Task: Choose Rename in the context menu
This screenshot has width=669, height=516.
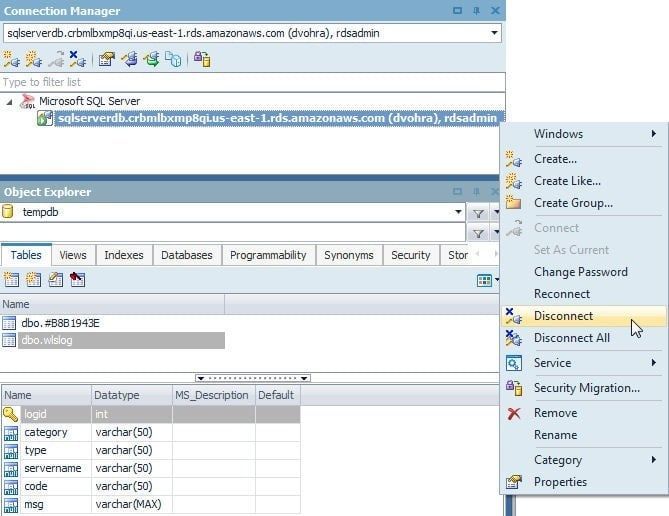Action: point(584,435)
